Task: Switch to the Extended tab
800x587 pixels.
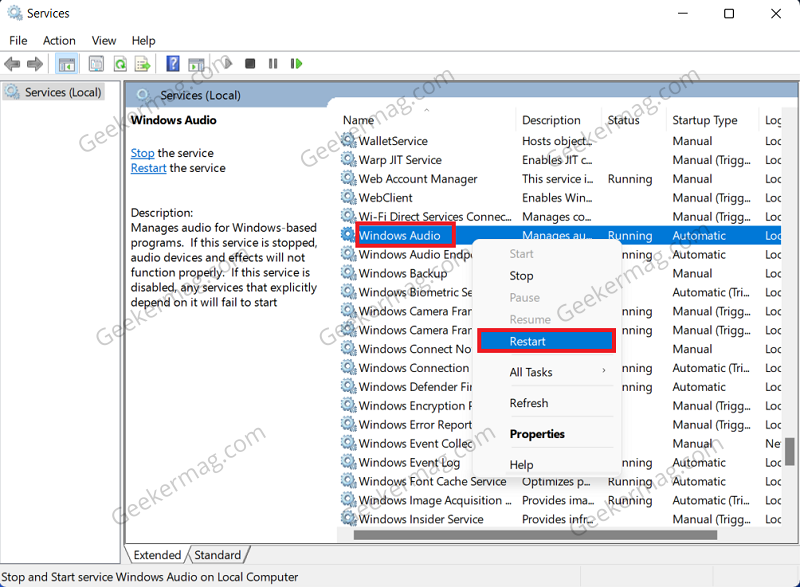Action: click(x=157, y=554)
